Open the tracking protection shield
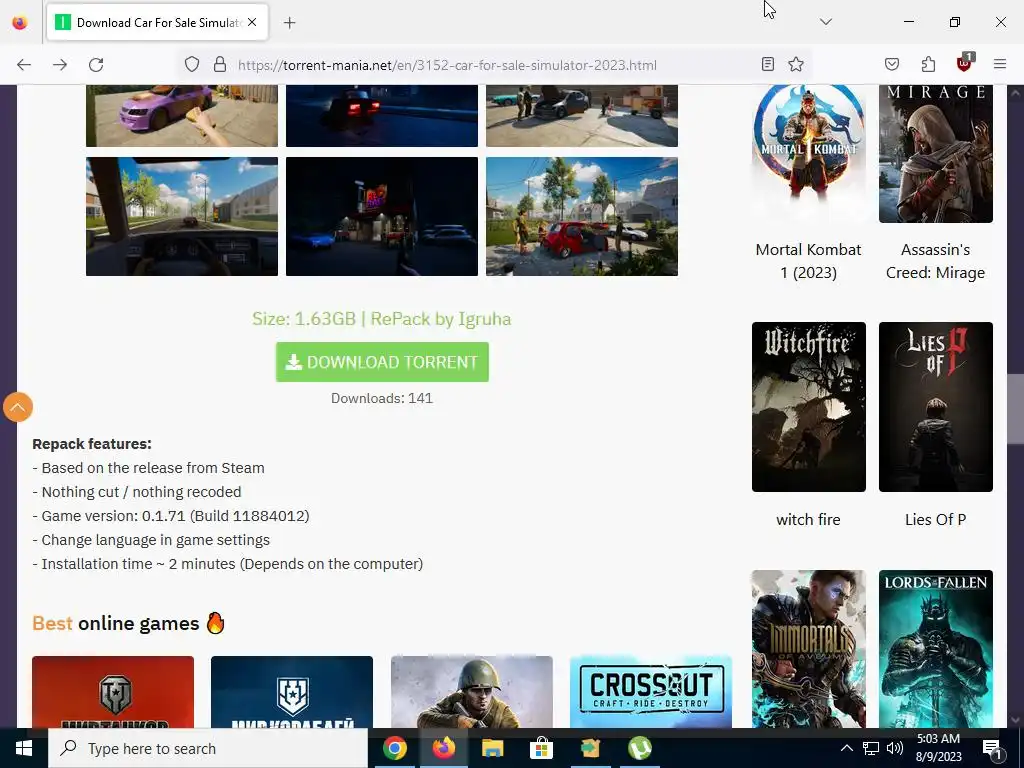1024x768 pixels. tap(191, 65)
